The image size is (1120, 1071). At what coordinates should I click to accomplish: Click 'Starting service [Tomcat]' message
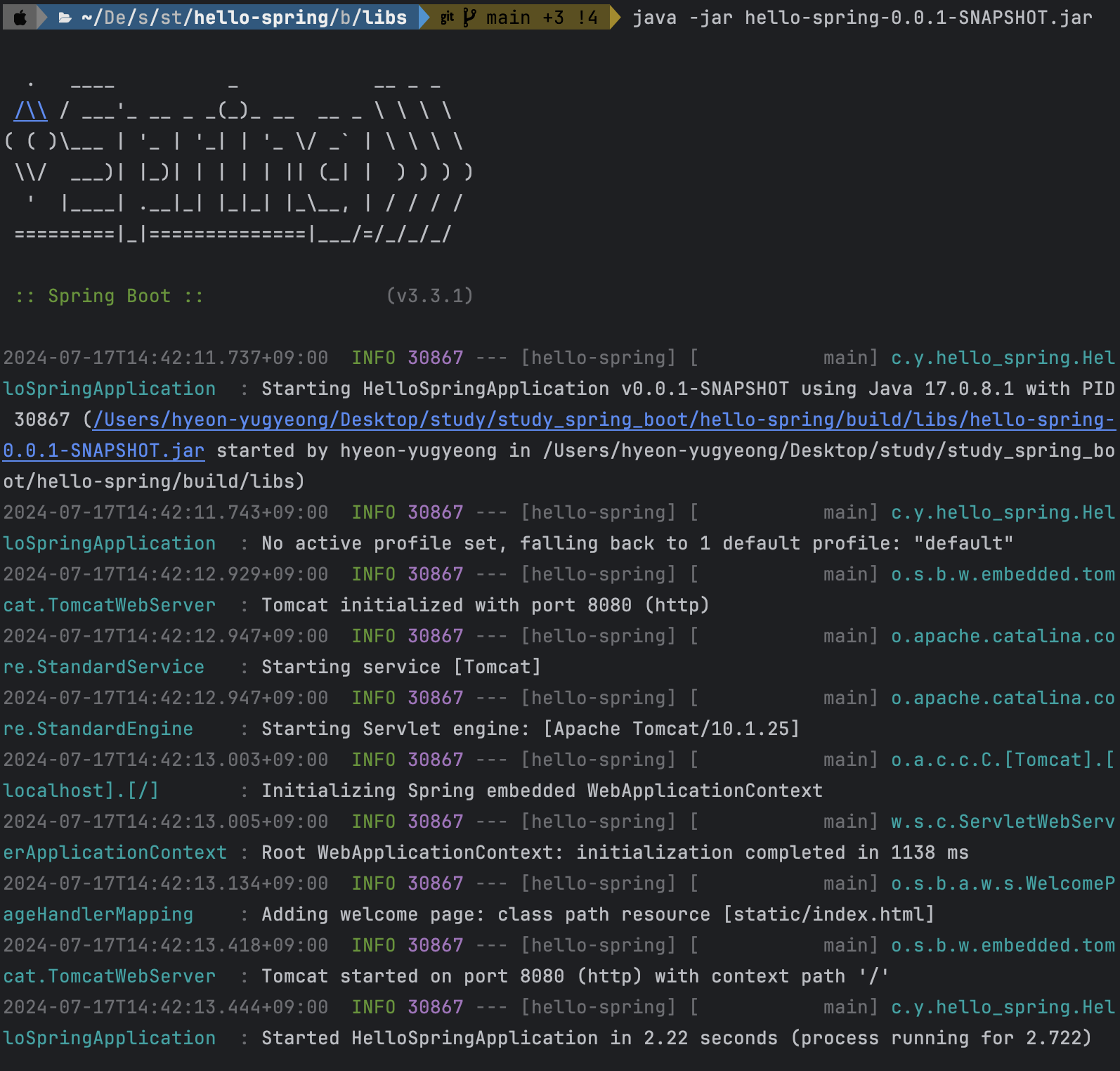401,667
